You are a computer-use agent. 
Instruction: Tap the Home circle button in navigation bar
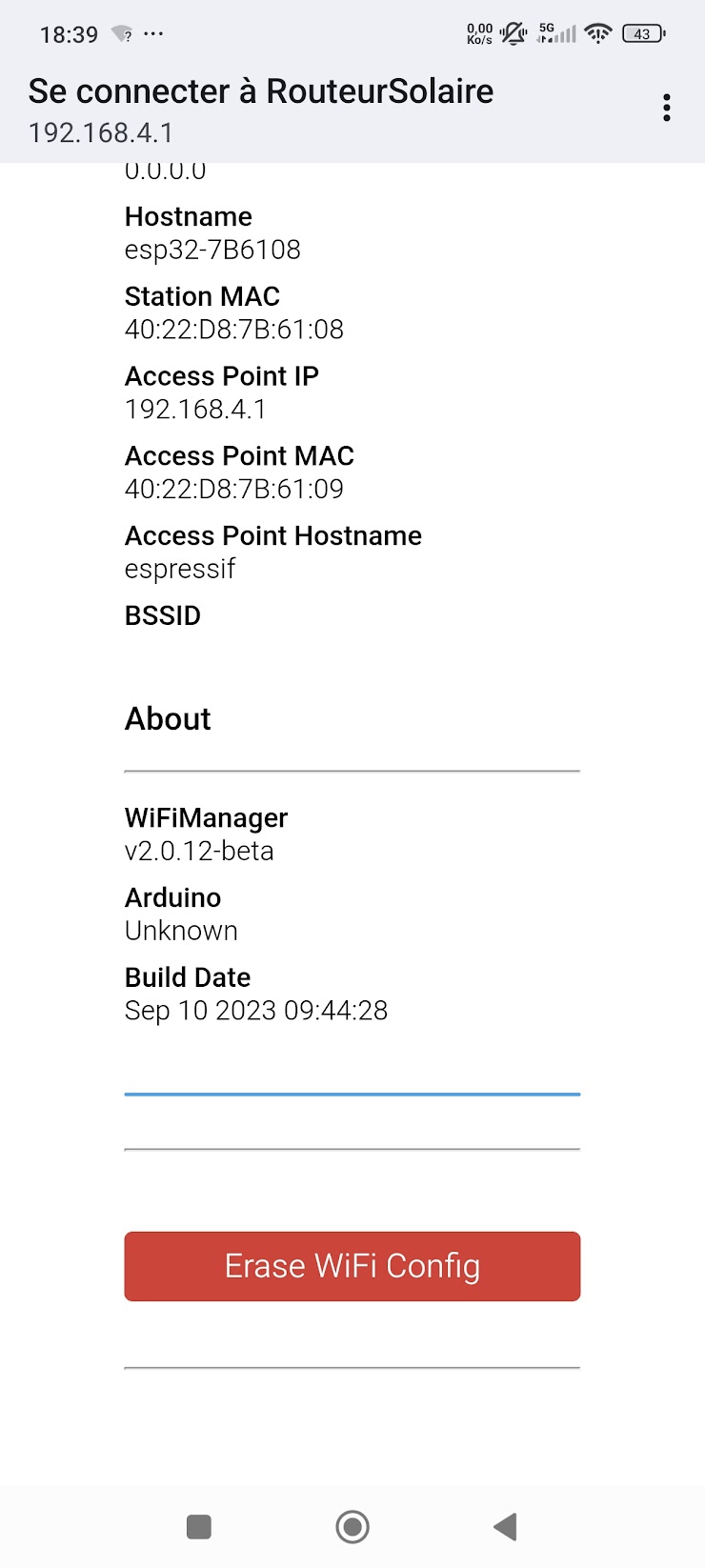(352, 1526)
